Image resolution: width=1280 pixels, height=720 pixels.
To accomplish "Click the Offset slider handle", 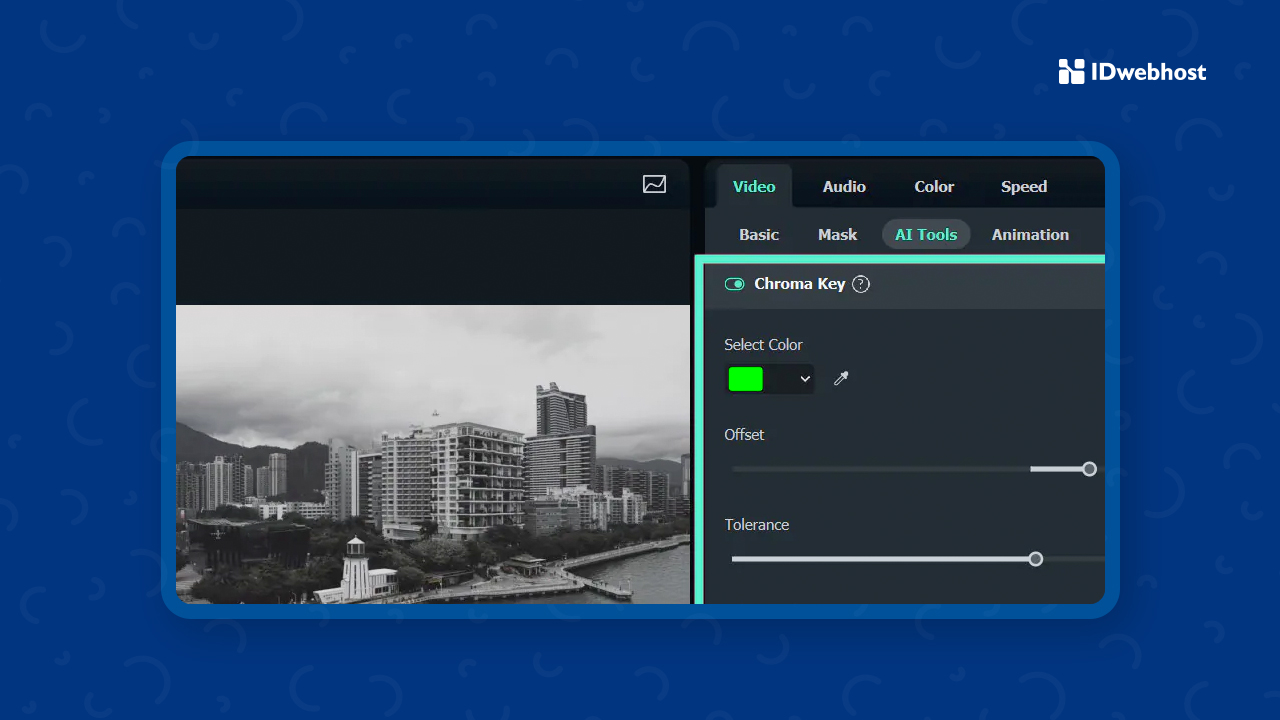I will 1089,468.
